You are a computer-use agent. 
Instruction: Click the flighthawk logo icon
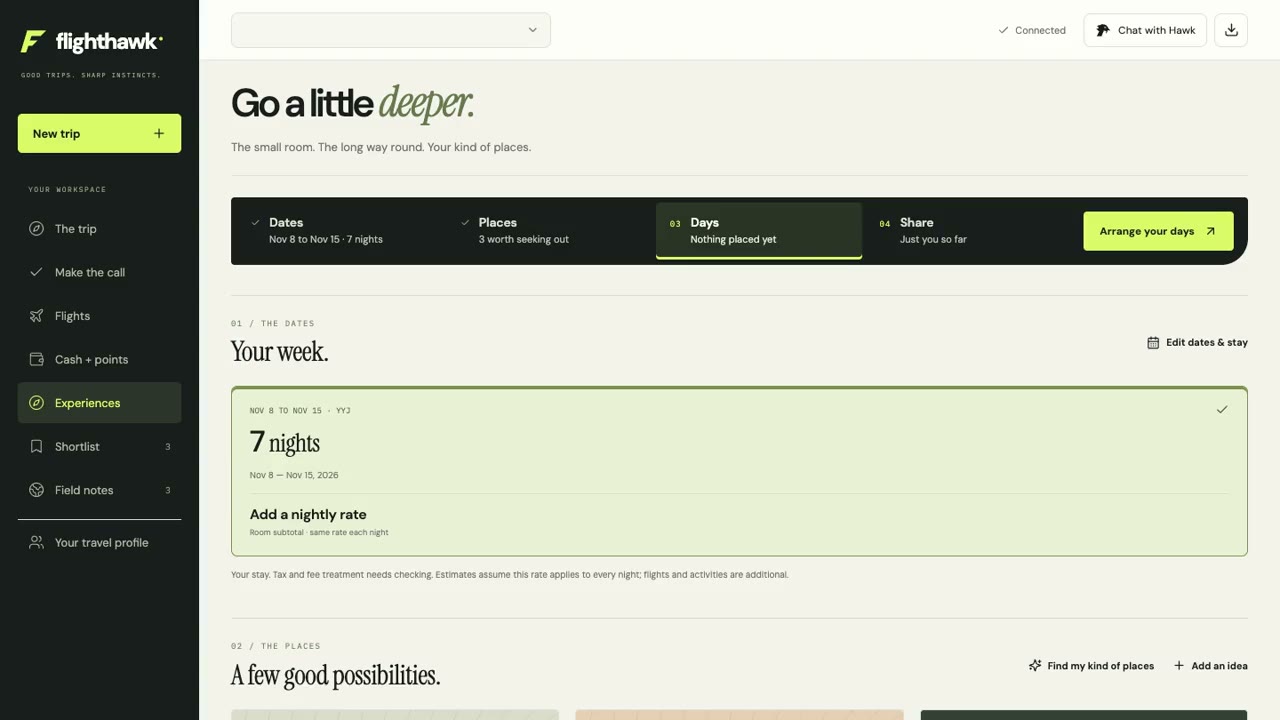(33, 41)
